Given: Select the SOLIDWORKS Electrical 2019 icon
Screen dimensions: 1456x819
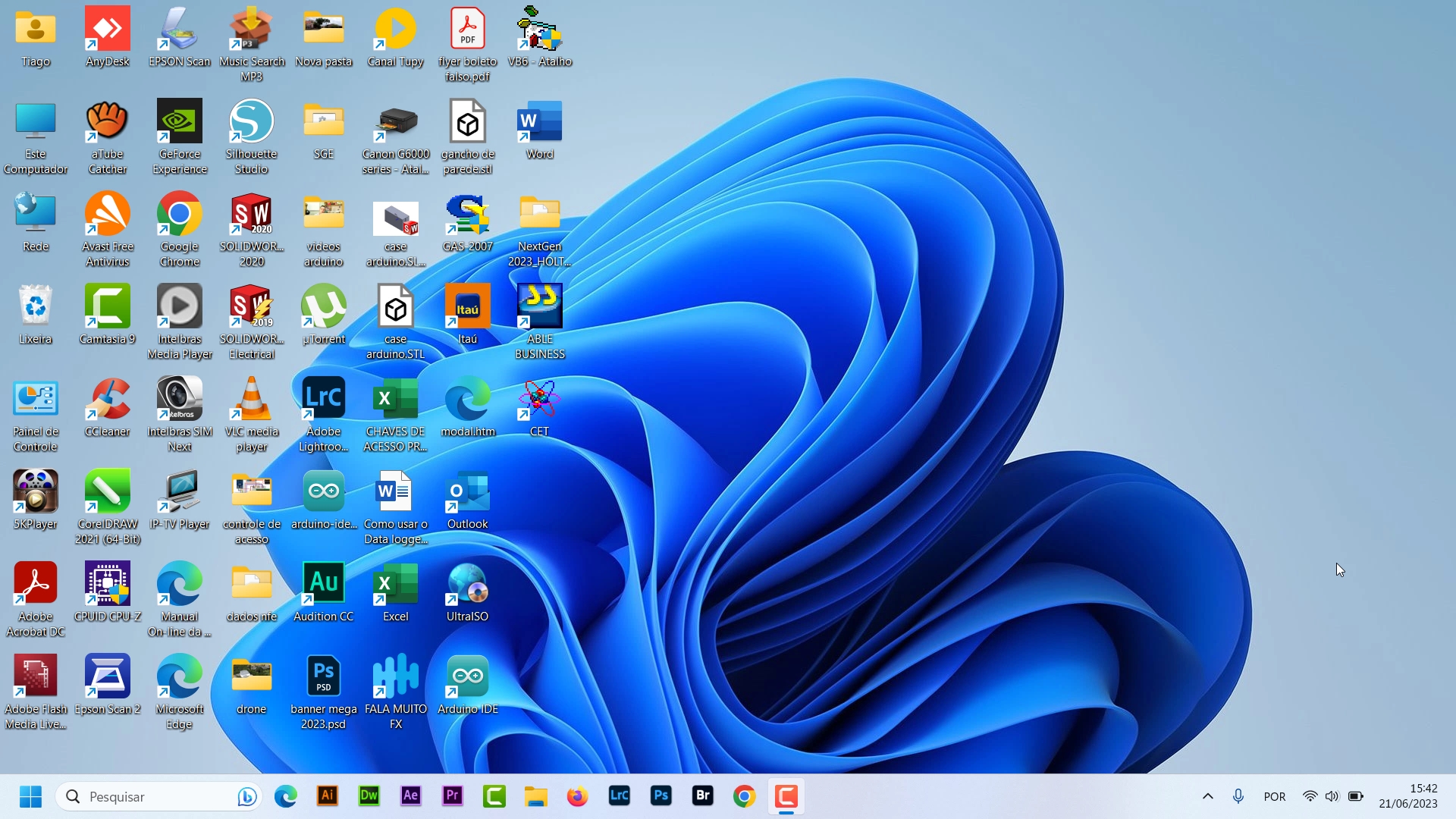Looking at the screenshot, I should pyautogui.click(x=251, y=322).
